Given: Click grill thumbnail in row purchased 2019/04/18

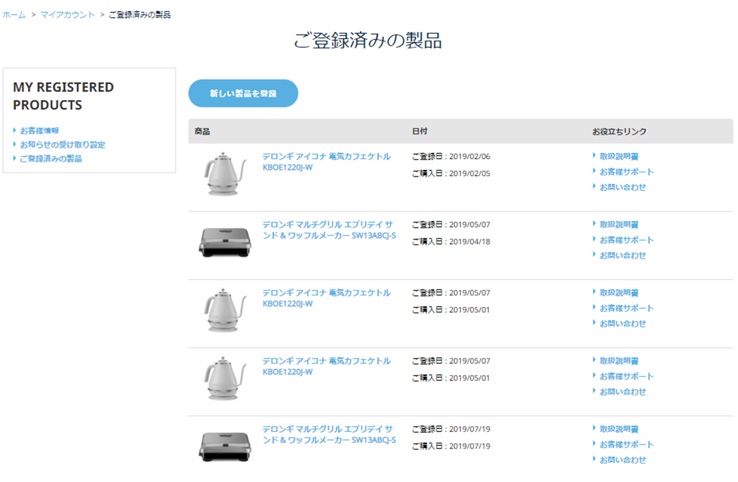Looking at the screenshot, I should [x=225, y=242].
